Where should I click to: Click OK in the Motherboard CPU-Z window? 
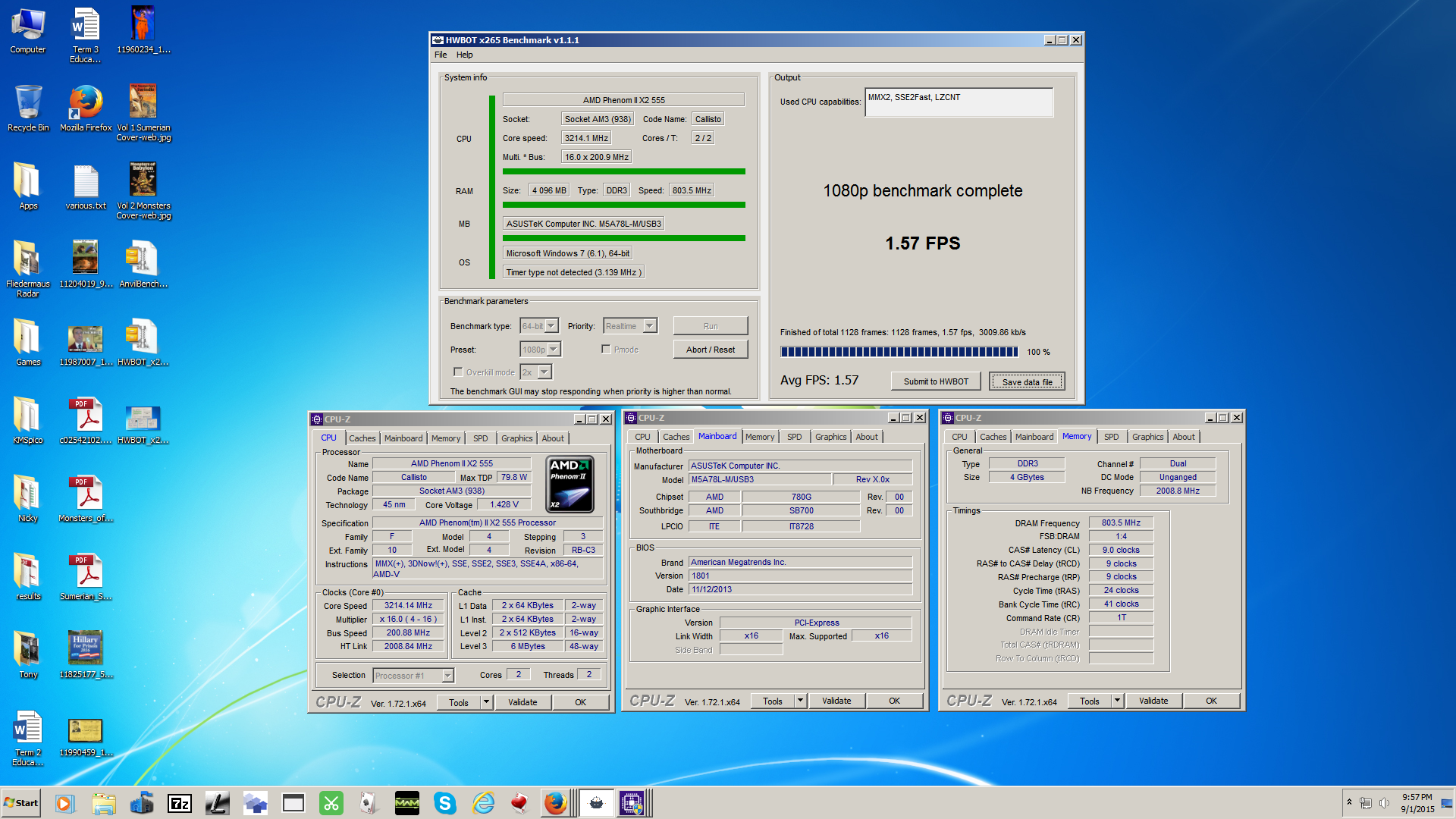click(x=894, y=701)
